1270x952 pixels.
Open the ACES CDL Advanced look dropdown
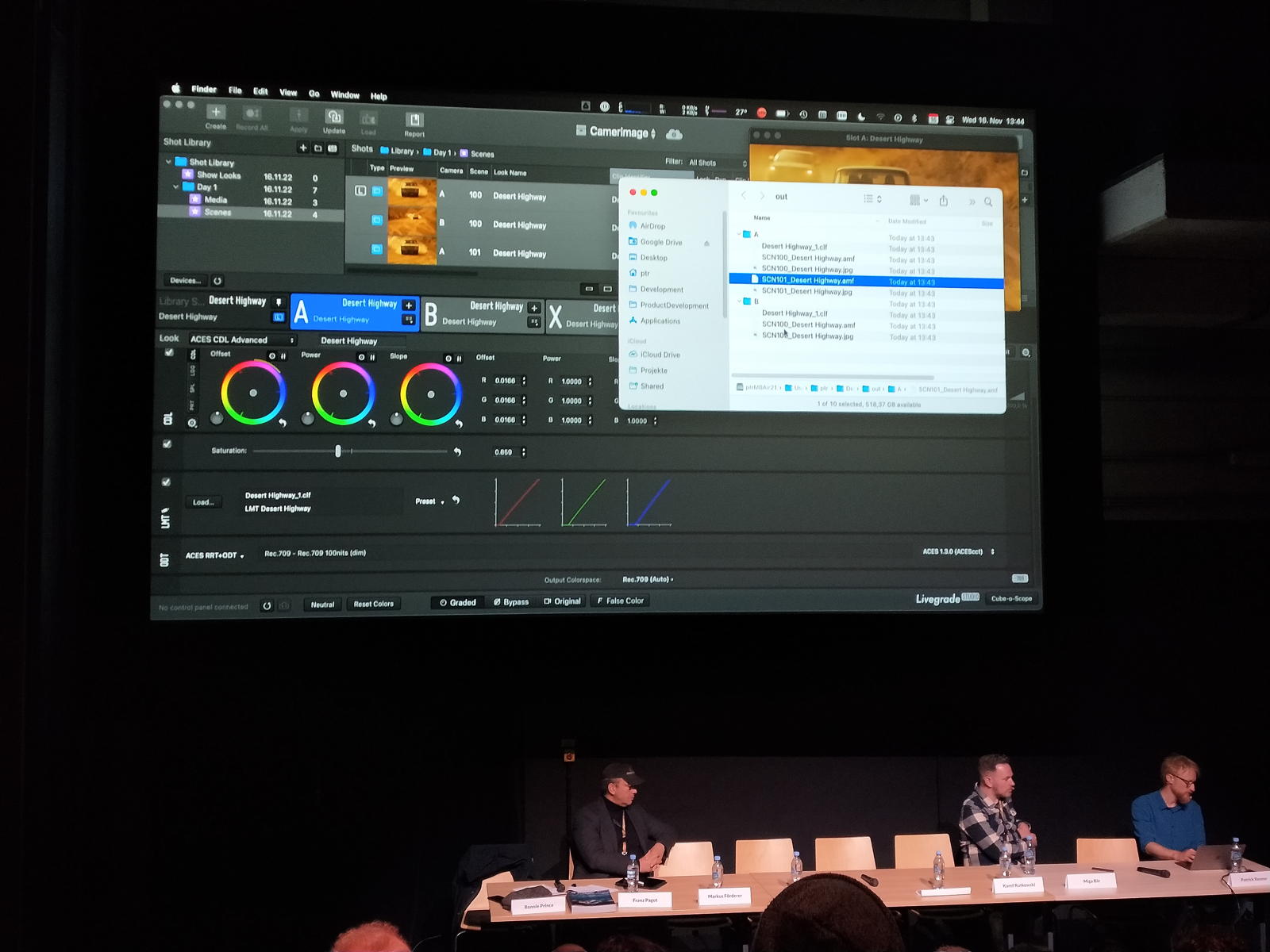click(x=242, y=340)
